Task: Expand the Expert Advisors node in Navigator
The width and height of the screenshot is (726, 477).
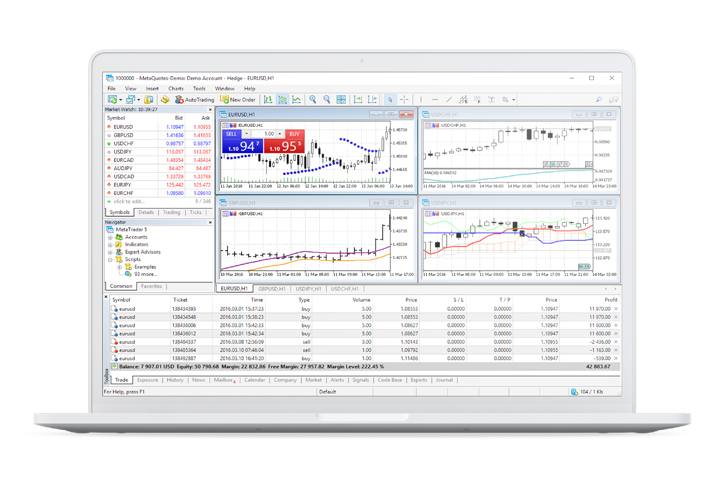Action: click(x=110, y=252)
